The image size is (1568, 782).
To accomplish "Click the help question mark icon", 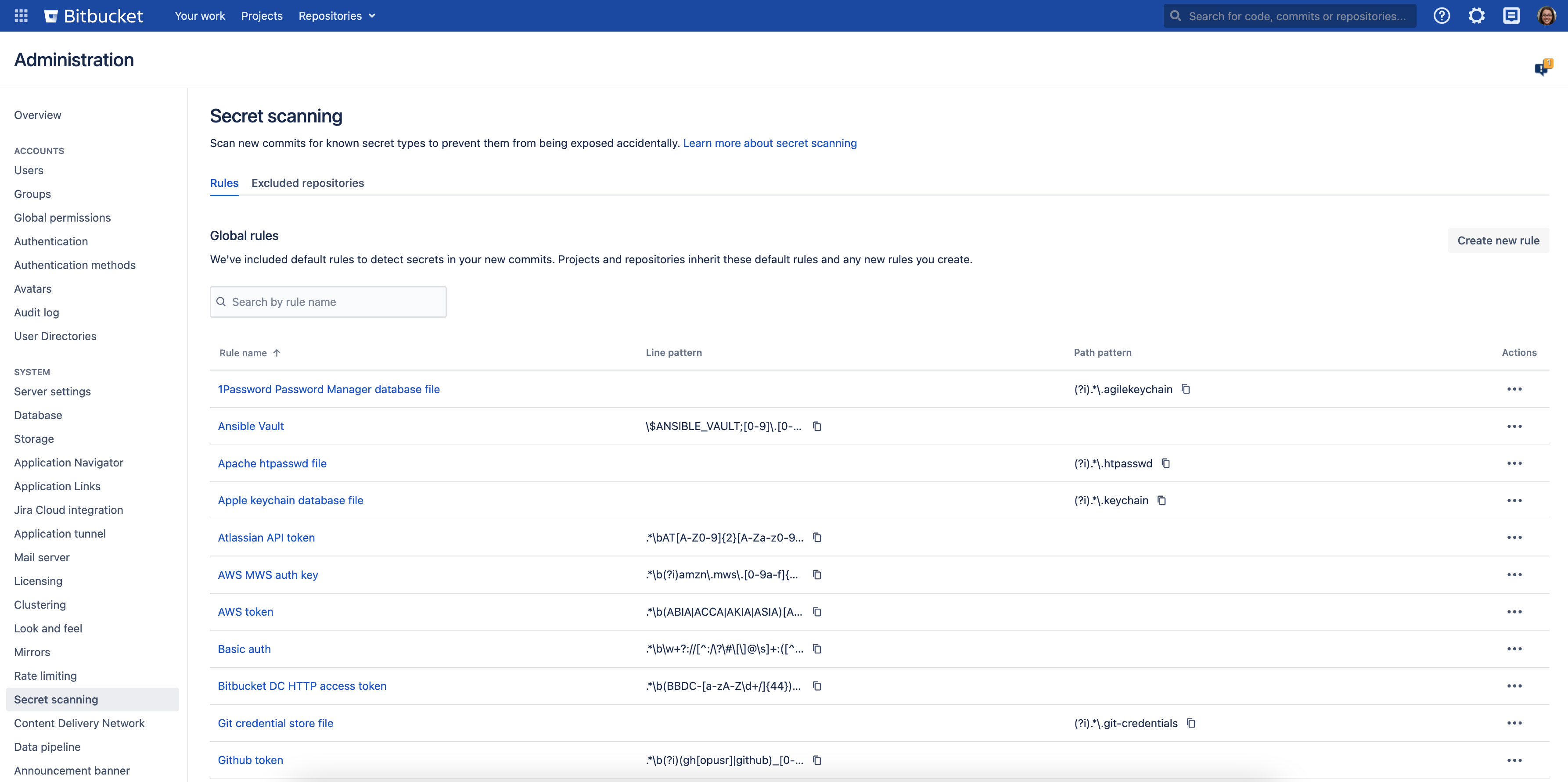I will coord(1442,16).
